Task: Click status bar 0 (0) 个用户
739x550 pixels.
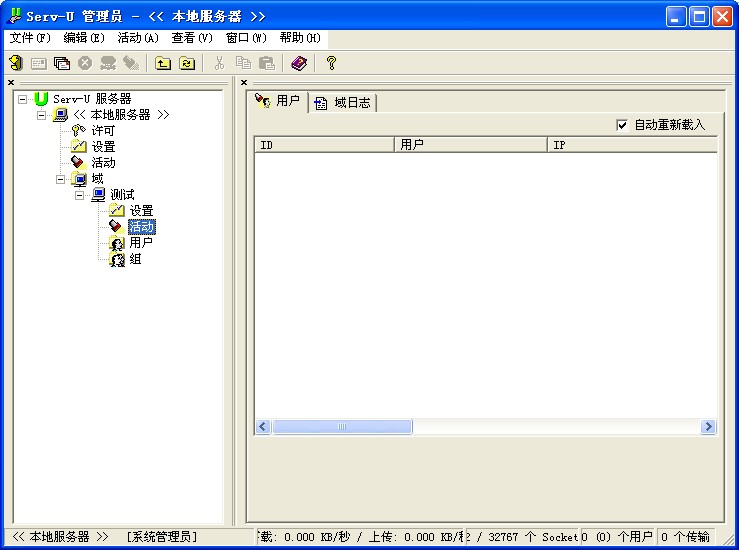Action: click(617, 537)
